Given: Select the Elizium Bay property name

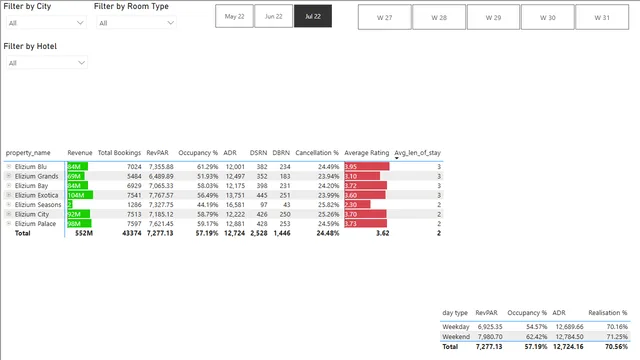Looking at the screenshot, I should [x=31, y=186].
